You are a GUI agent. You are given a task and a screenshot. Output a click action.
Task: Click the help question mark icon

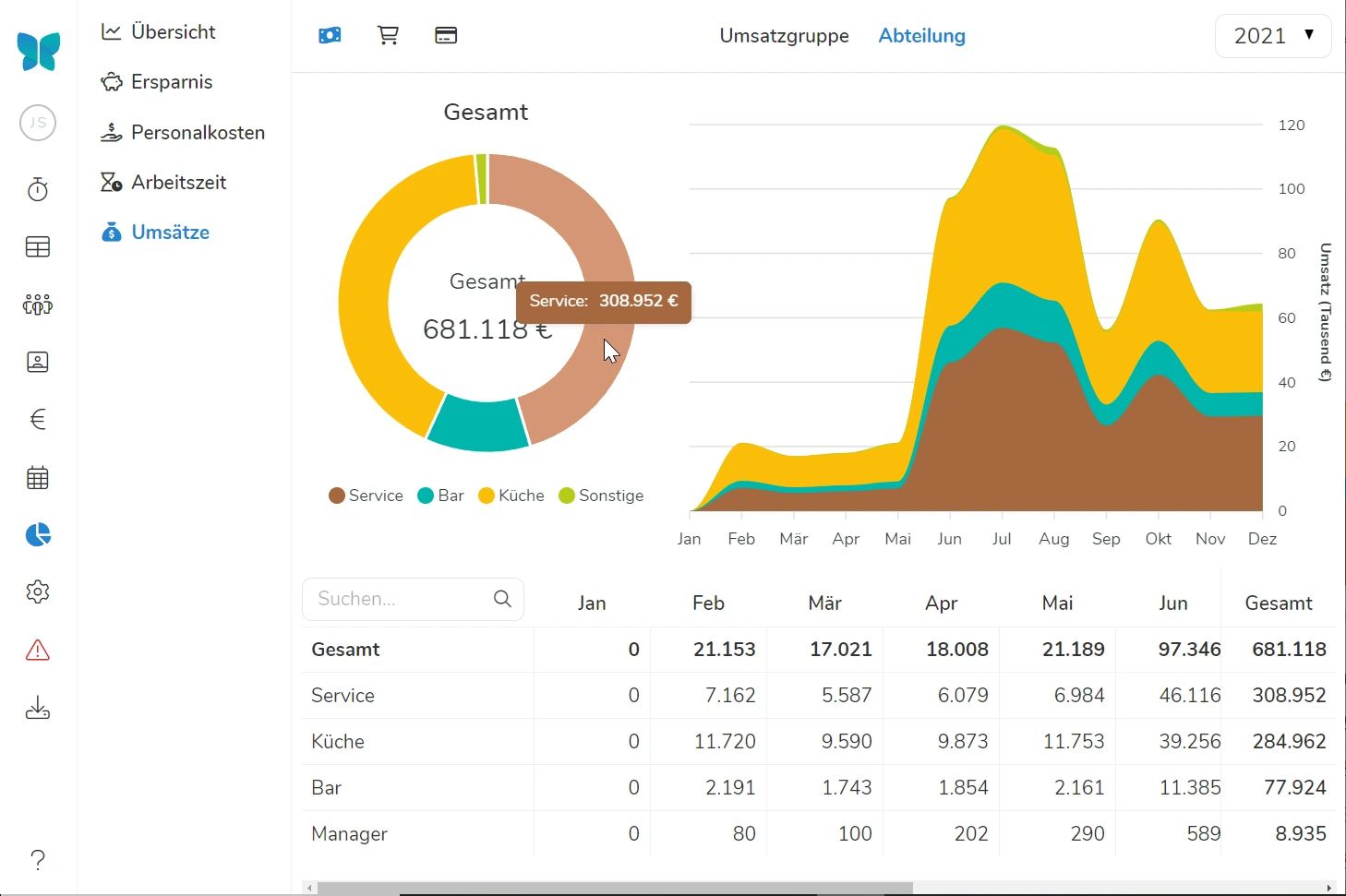(38, 859)
